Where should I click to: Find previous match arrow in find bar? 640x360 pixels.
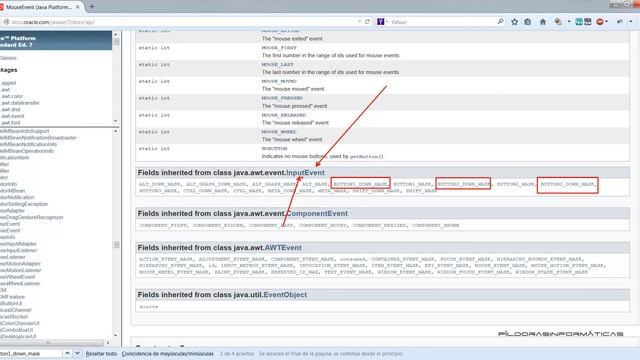67,353
